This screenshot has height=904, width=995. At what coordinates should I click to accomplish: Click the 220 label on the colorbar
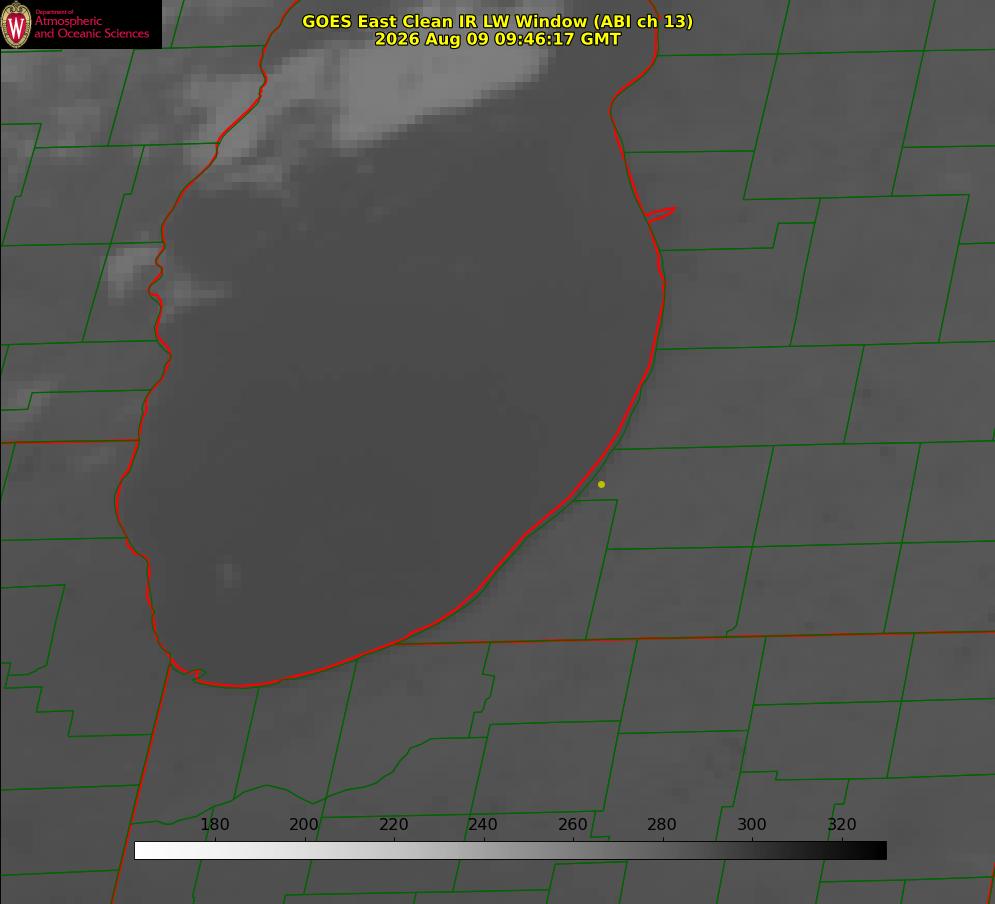click(x=393, y=825)
